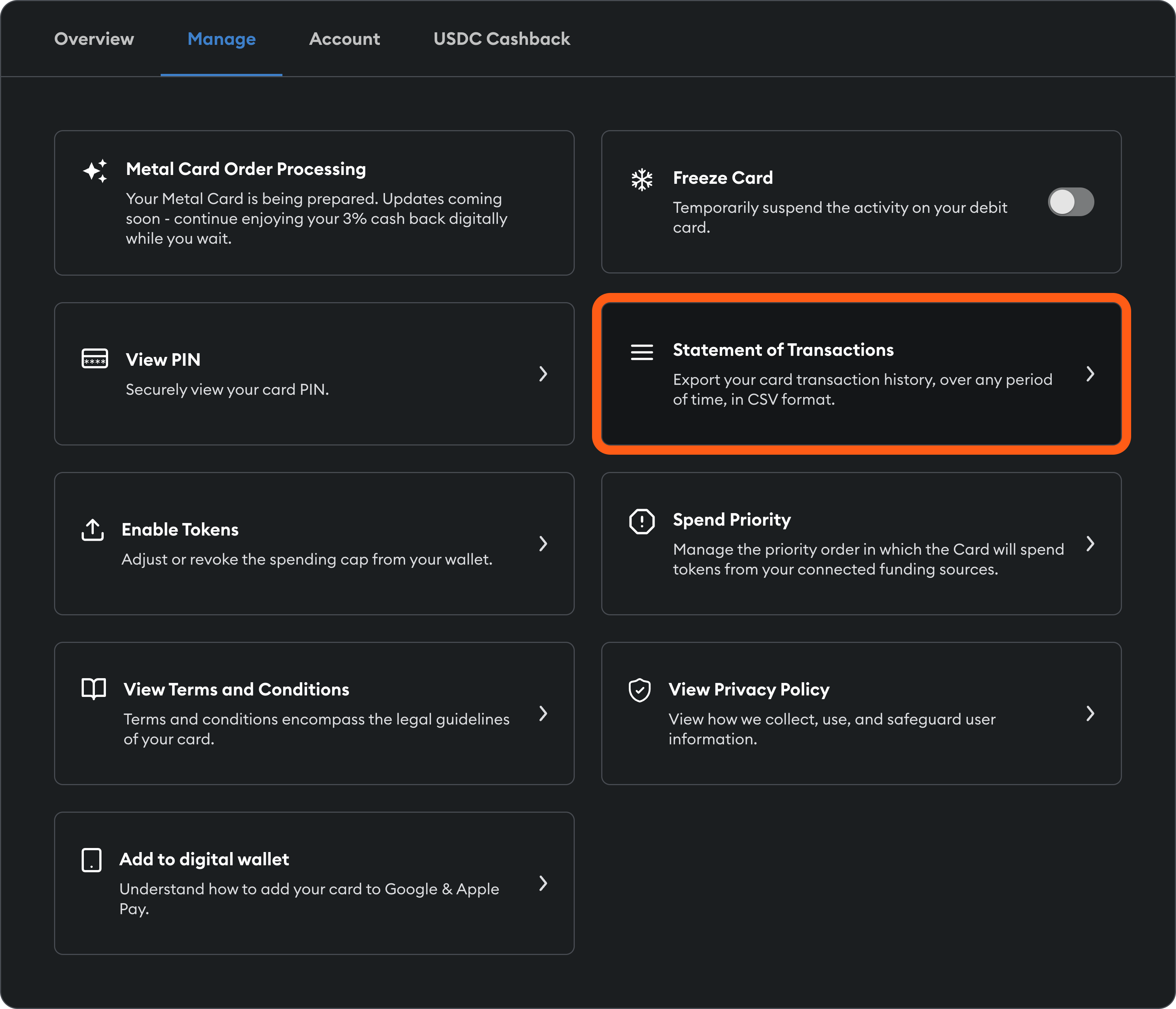Viewport: 1176px width, 1009px height.
Task: Click the Enable Tokens upload icon
Action: click(x=93, y=529)
